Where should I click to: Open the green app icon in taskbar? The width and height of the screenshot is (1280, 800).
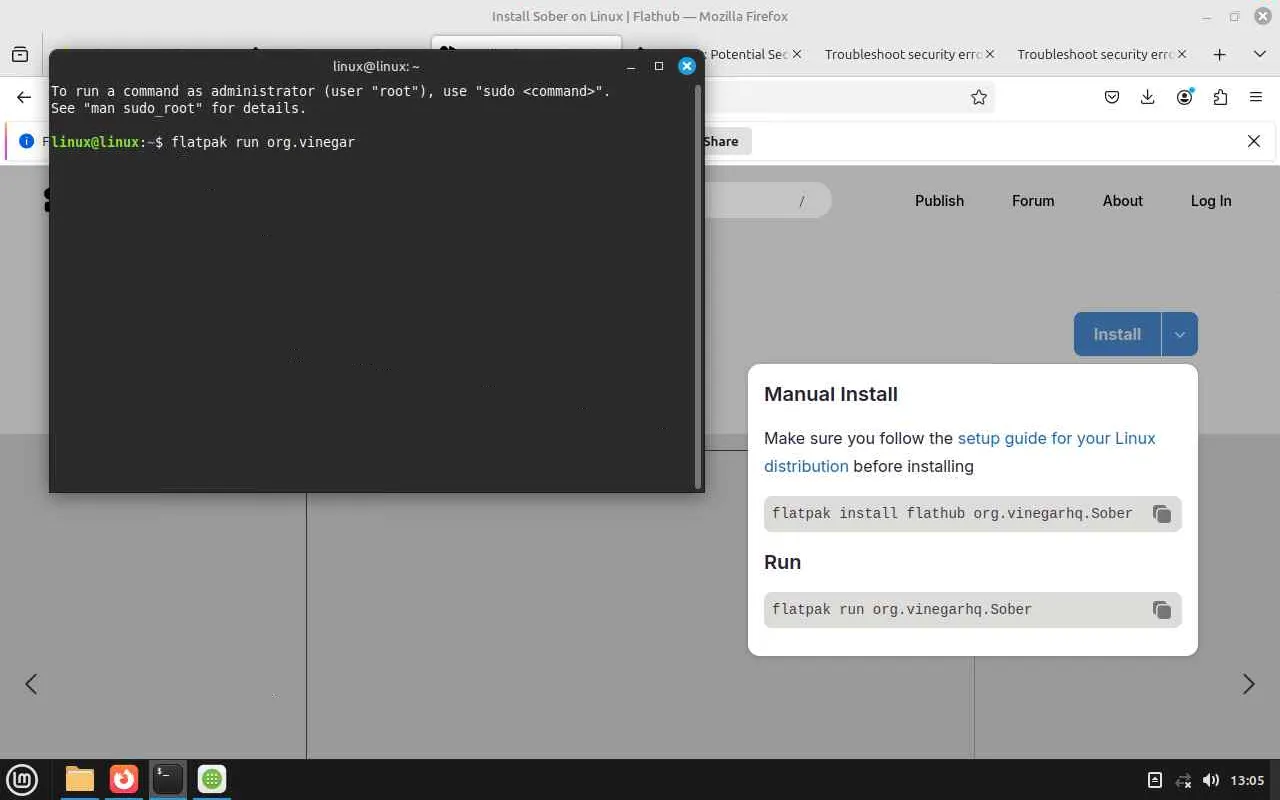tap(212, 779)
